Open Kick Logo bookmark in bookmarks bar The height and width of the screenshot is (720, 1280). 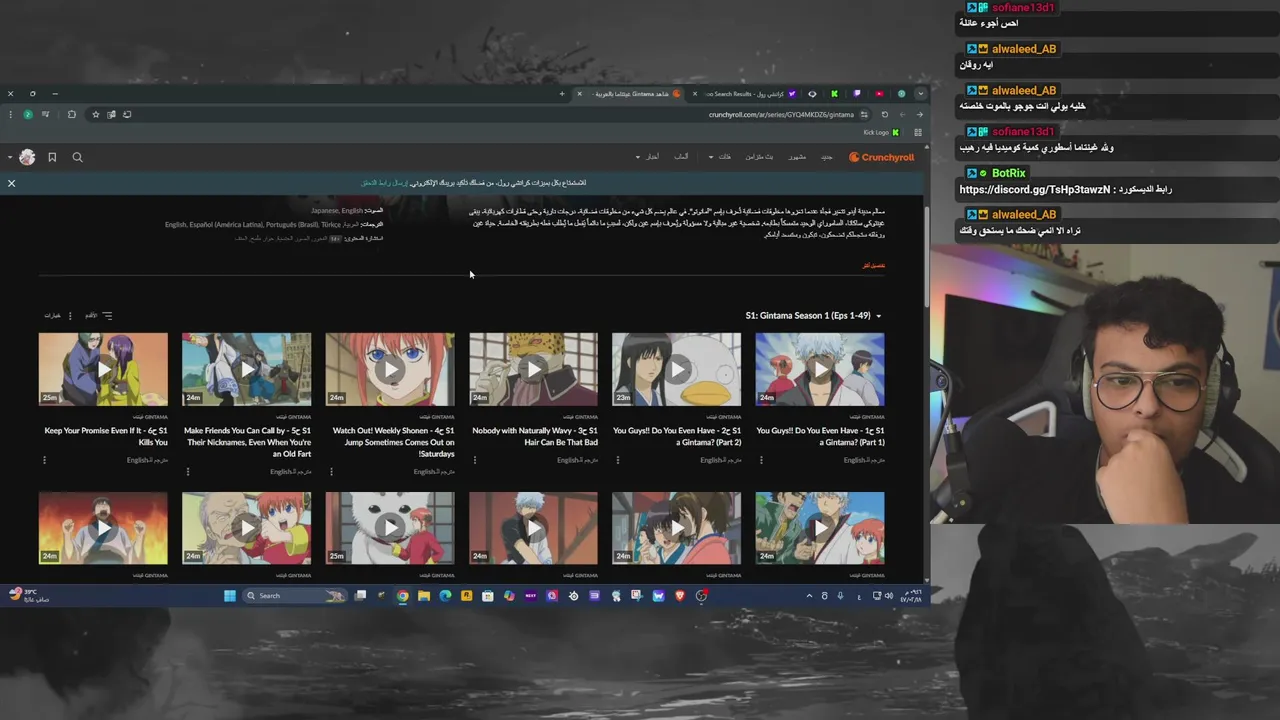pyautogui.click(x=881, y=132)
